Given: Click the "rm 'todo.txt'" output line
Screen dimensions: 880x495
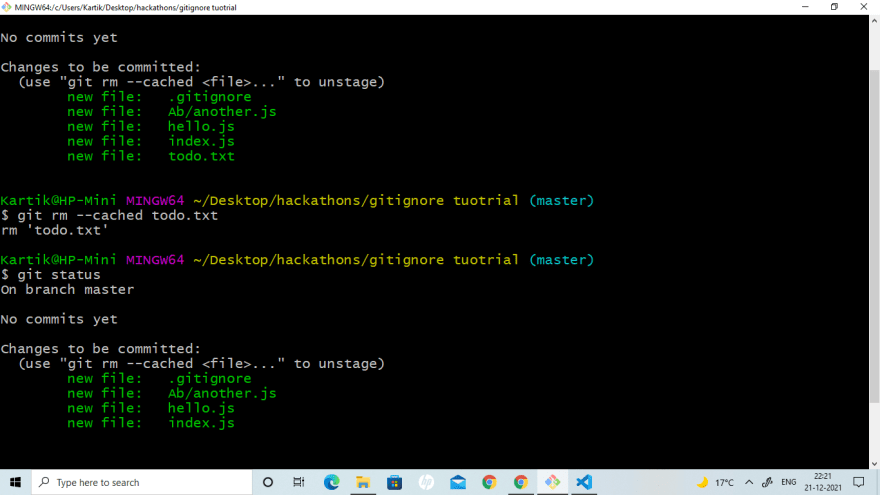Looking at the screenshot, I should pyautogui.click(x=54, y=230).
